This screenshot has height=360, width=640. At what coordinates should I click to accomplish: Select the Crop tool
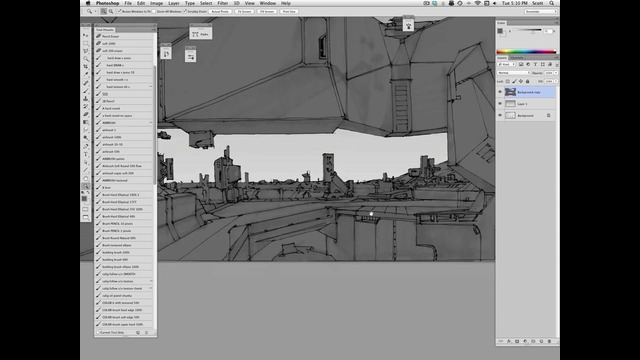(x=86, y=67)
